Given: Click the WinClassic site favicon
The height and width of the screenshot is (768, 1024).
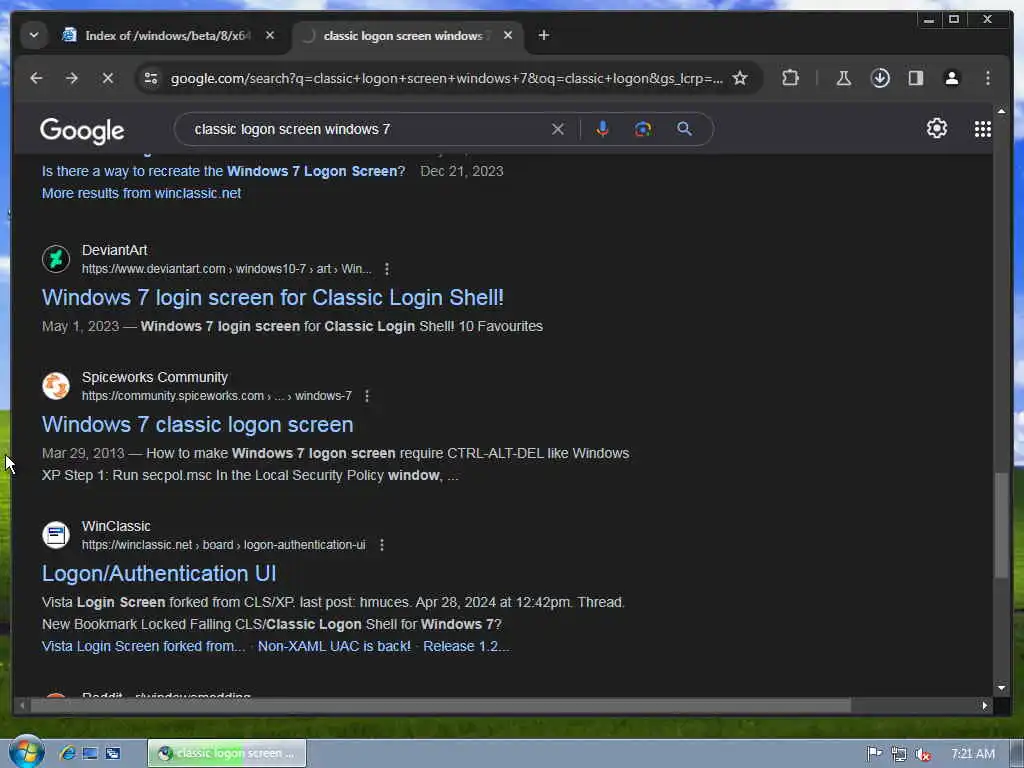Looking at the screenshot, I should [x=56, y=534].
